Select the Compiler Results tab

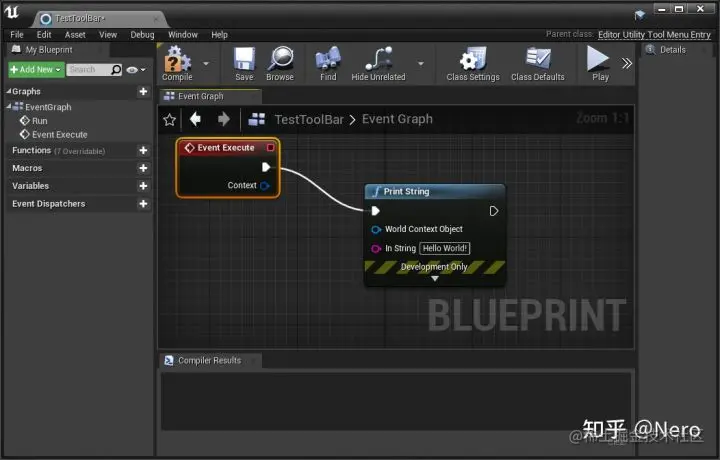210,360
